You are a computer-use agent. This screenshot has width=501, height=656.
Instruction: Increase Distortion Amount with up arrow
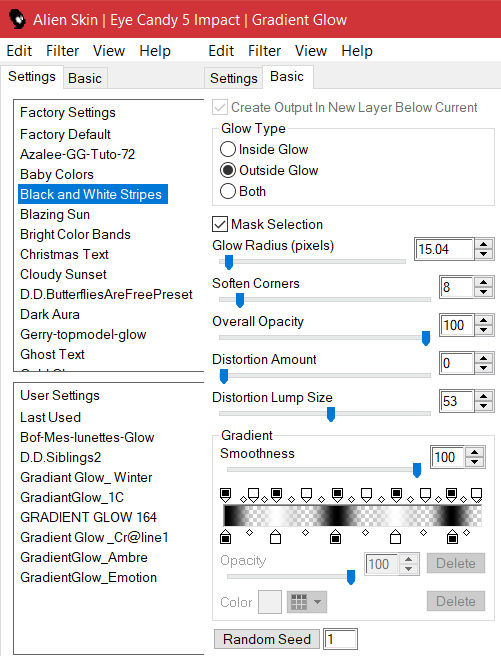483,359
